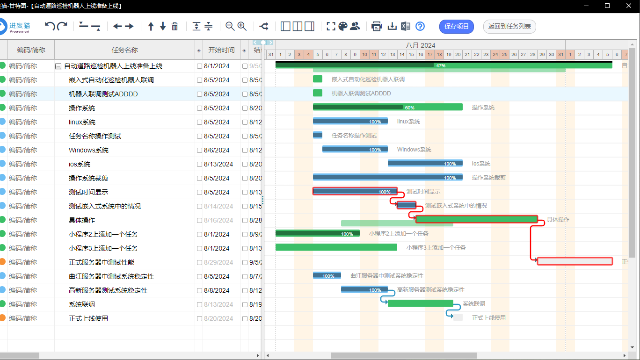640x360 pixels.
Task: Toggle the critical path icon
Action: [264, 26]
